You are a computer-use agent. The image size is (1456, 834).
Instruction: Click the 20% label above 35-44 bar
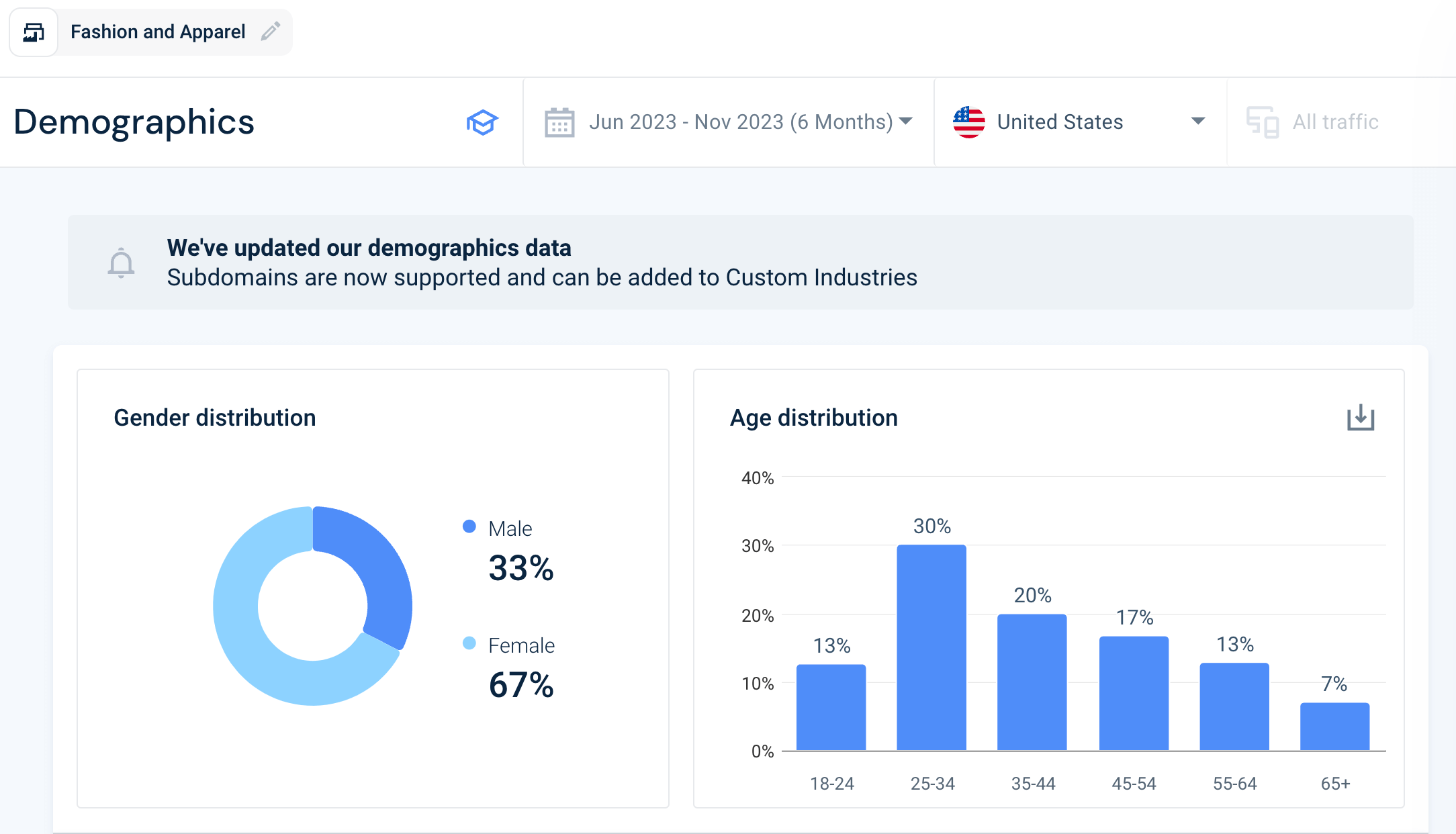click(x=1033, y=595)
